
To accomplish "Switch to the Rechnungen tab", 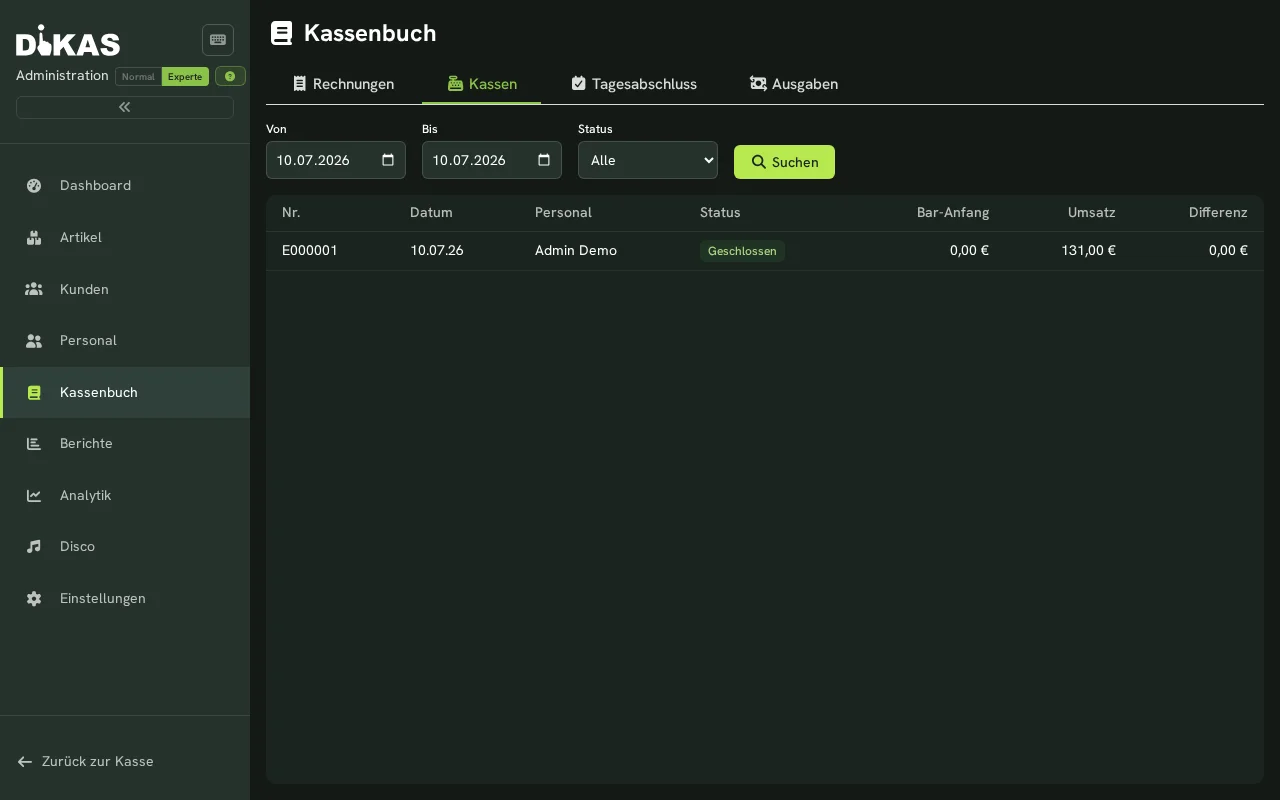I will [343, 84].
